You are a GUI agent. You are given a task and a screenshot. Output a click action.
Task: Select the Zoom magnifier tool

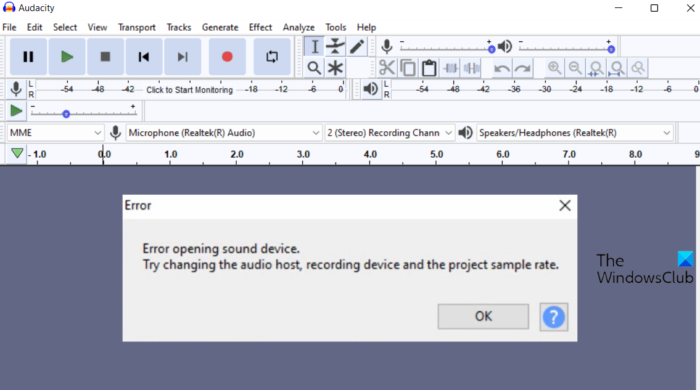(x=314, y=68)
